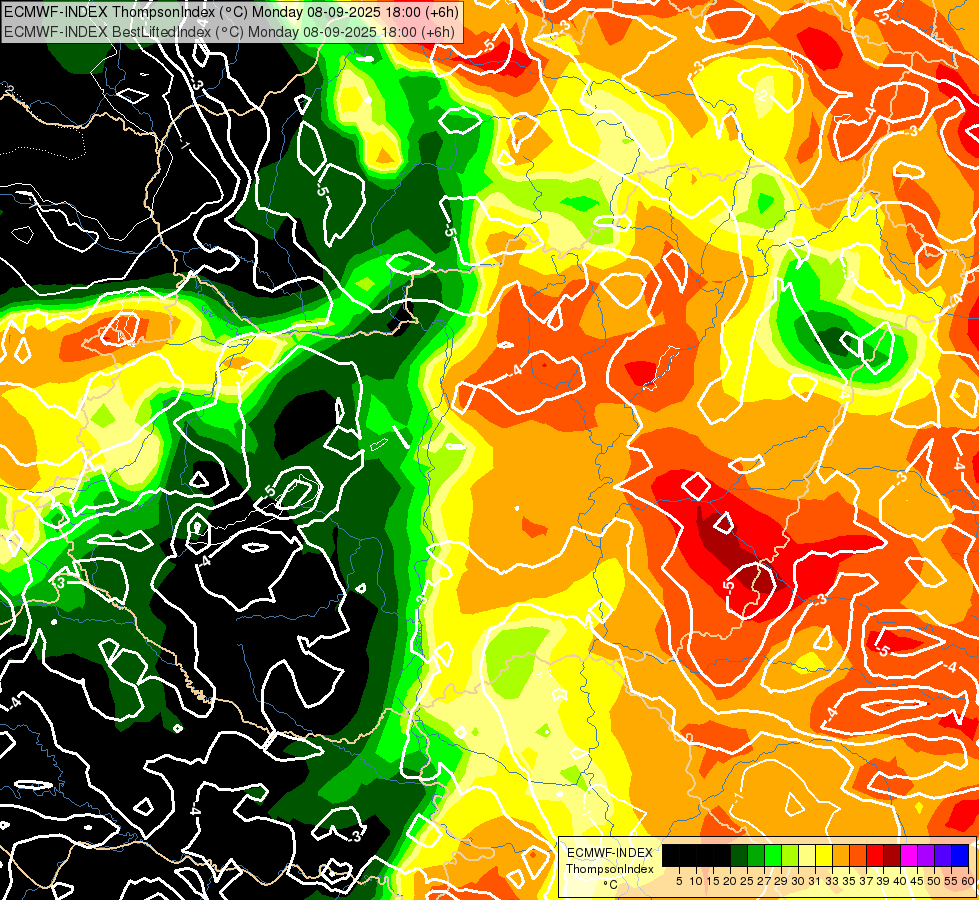Select the dark orange 35–37 legend swatch

coord(858,856)
